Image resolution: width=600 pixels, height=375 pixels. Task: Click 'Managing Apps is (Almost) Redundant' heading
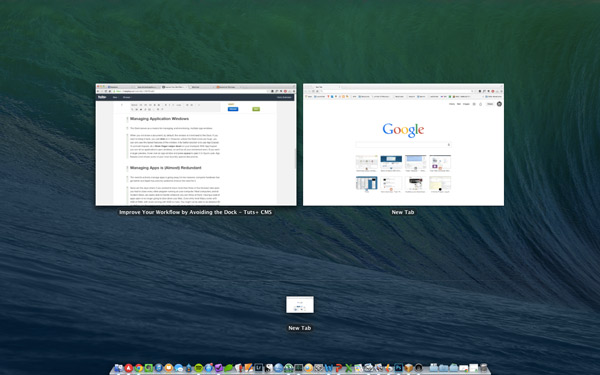point(165,168)
